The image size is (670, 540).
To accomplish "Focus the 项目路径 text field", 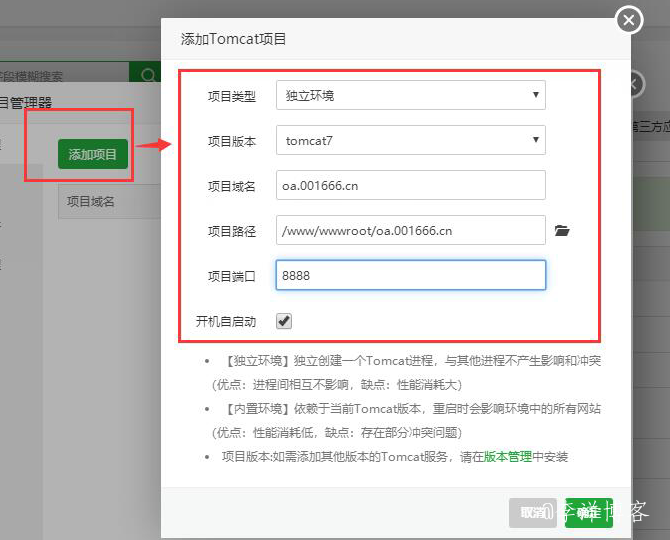I will [410, 231].
